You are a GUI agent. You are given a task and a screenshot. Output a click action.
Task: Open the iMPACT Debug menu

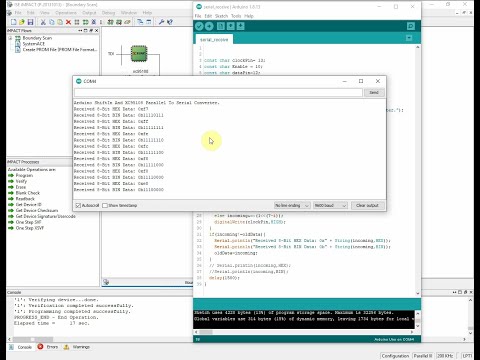tap(108, 13)
